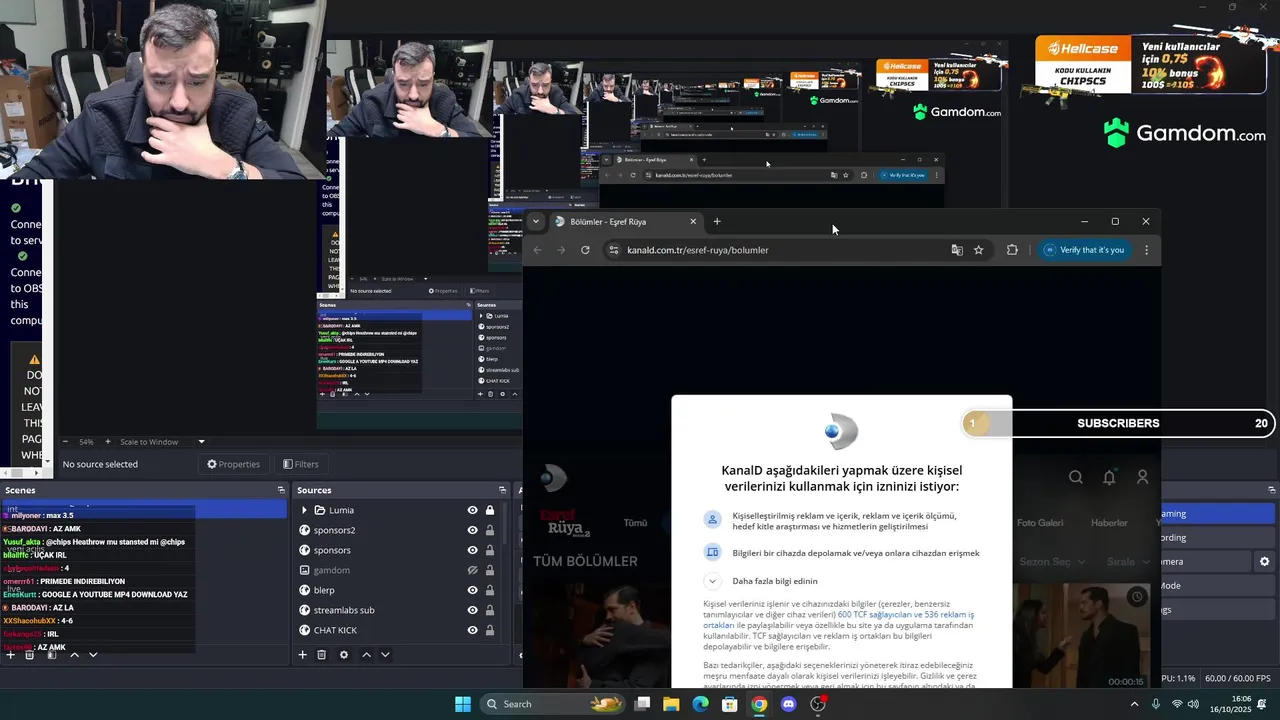View site information icon in address bar
The width and height of the screenshot is (1280, 720).
(613, 250)
